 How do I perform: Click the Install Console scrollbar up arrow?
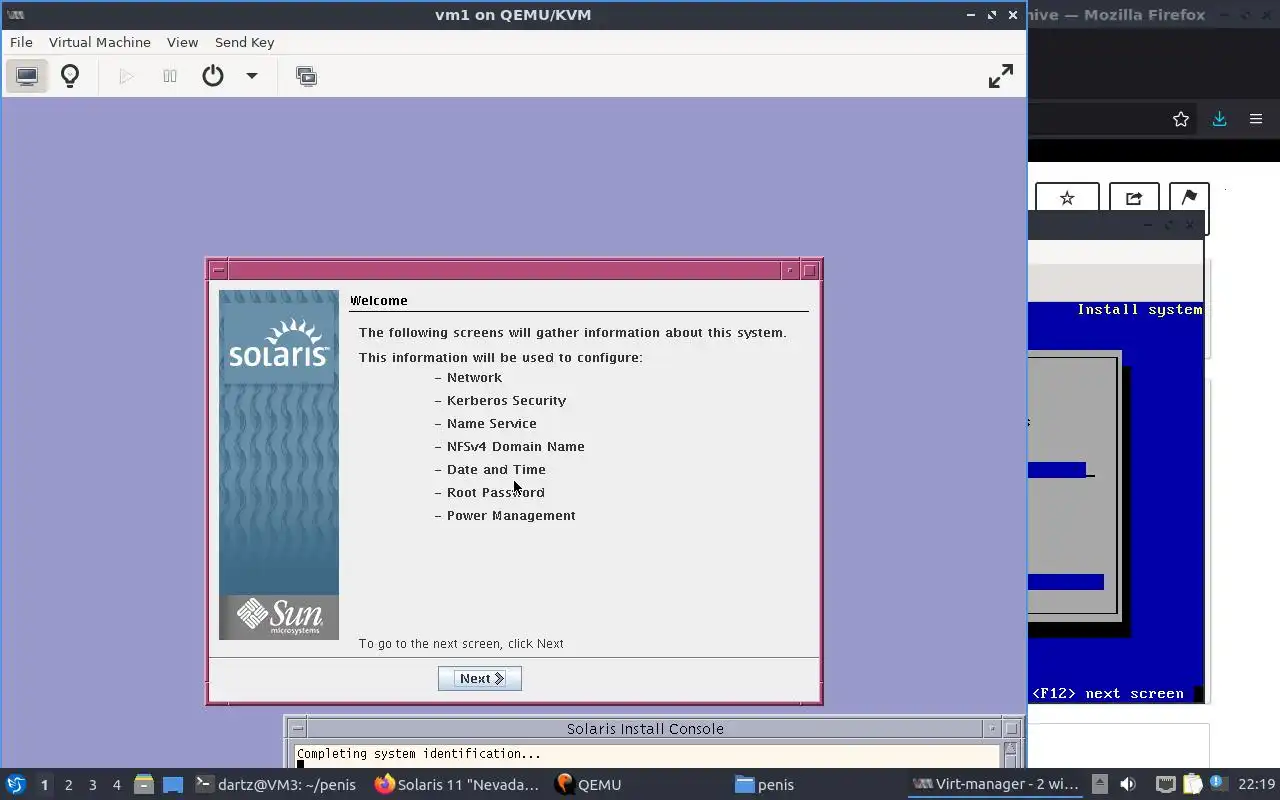tap(1011, 749)
